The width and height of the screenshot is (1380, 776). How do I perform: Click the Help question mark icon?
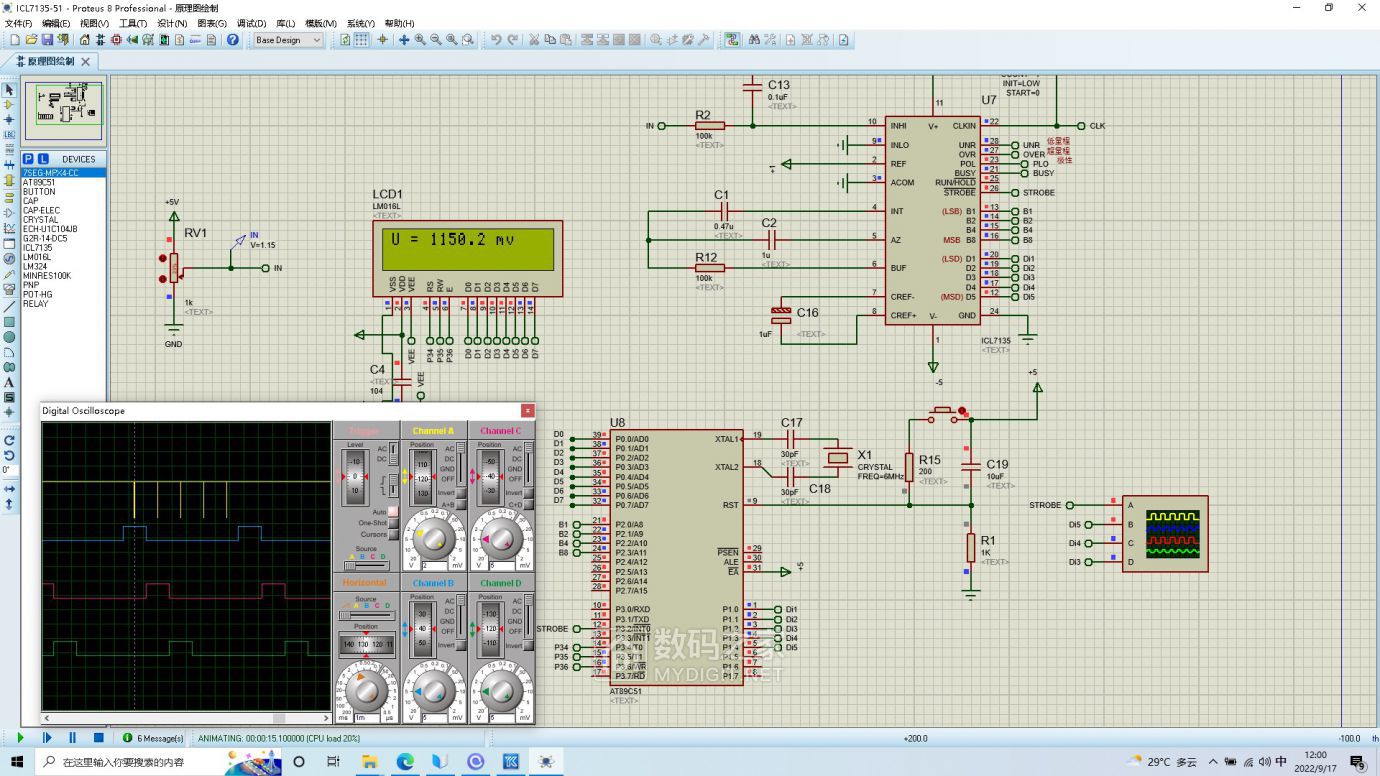tap(233, 40)
